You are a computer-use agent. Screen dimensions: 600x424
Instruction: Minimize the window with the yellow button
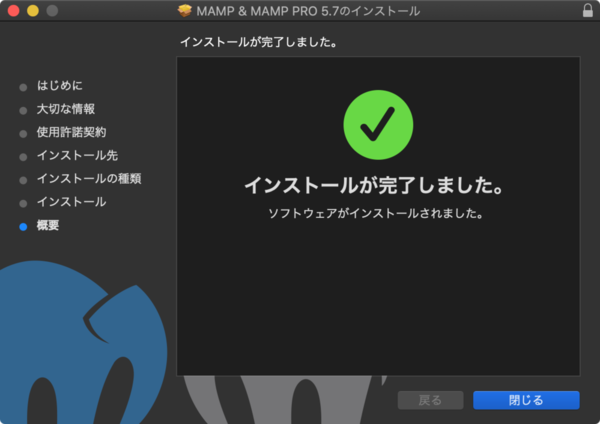33,11
